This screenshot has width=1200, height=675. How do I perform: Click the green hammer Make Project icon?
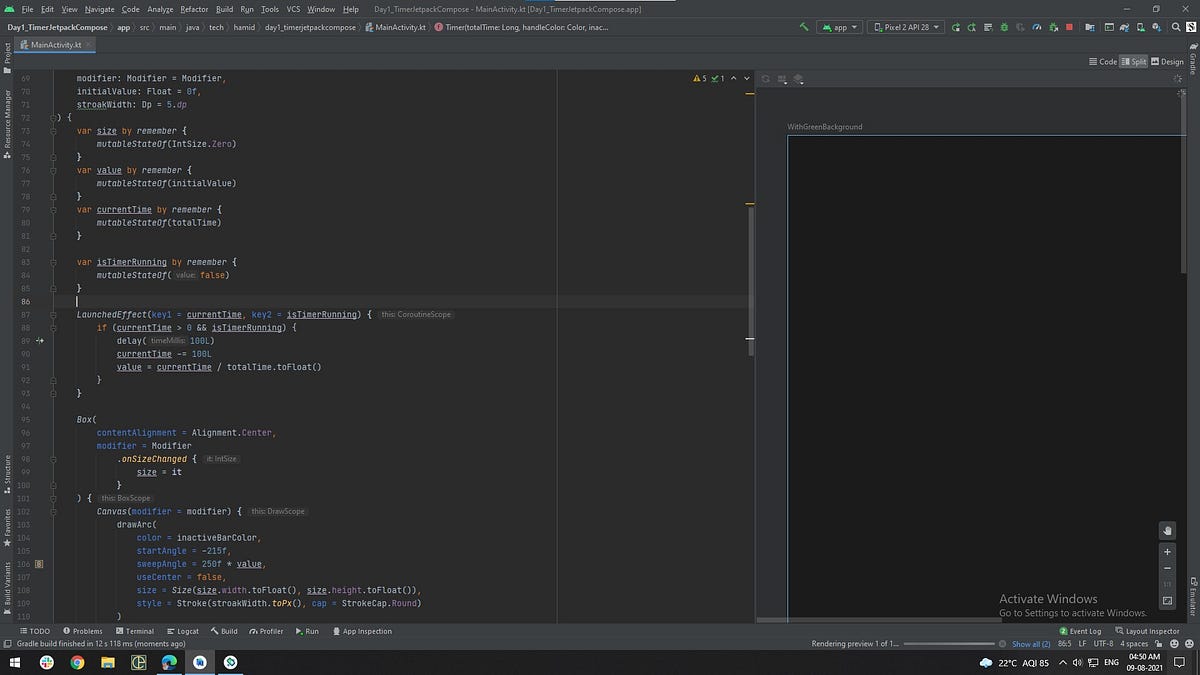pyautogui.click(x=804, y=27)
